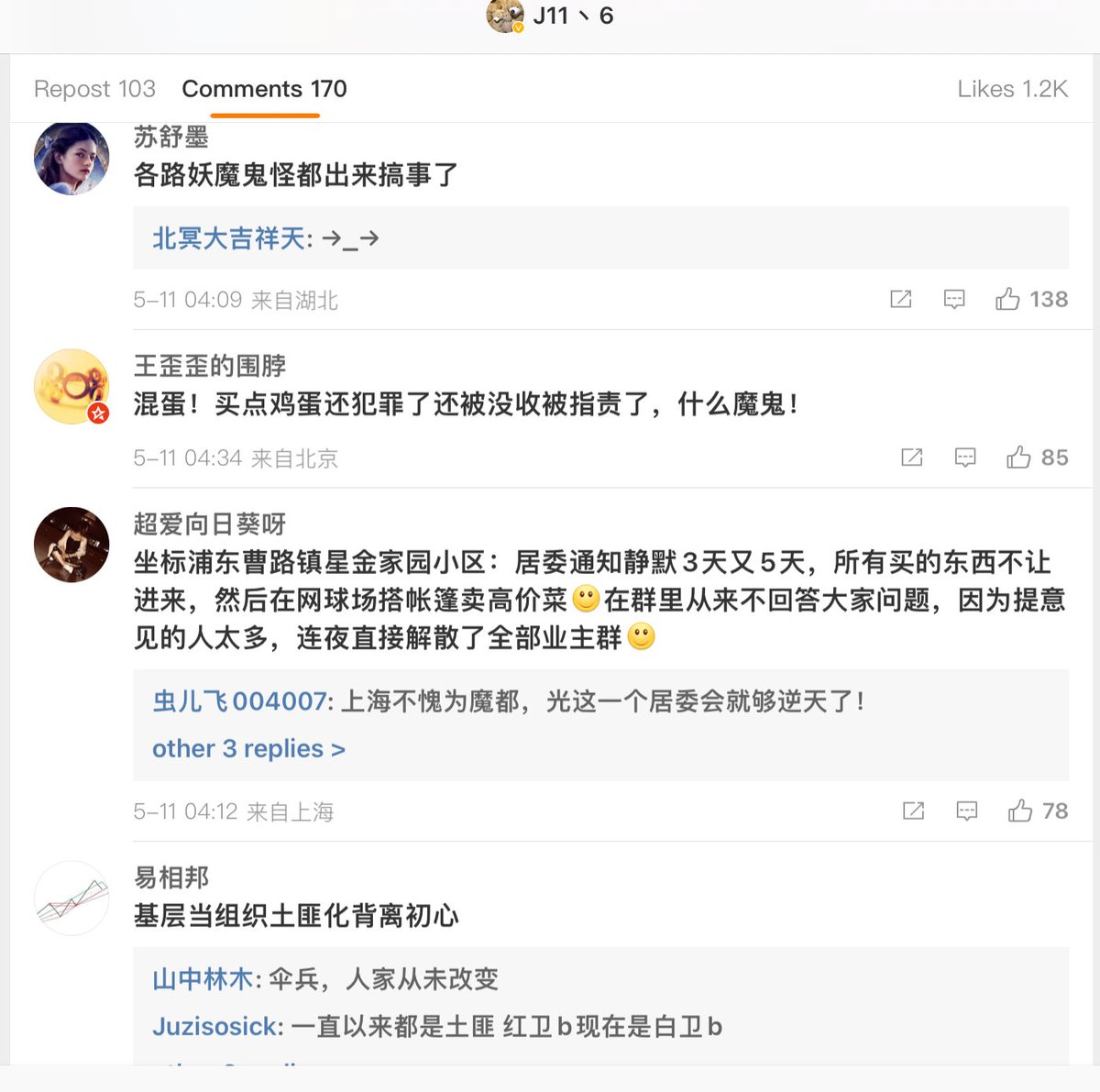Open 虫儿飞004007 user link
Image resolution: width=1100 pixels, height=1092 pixels.
coord(239,701)
